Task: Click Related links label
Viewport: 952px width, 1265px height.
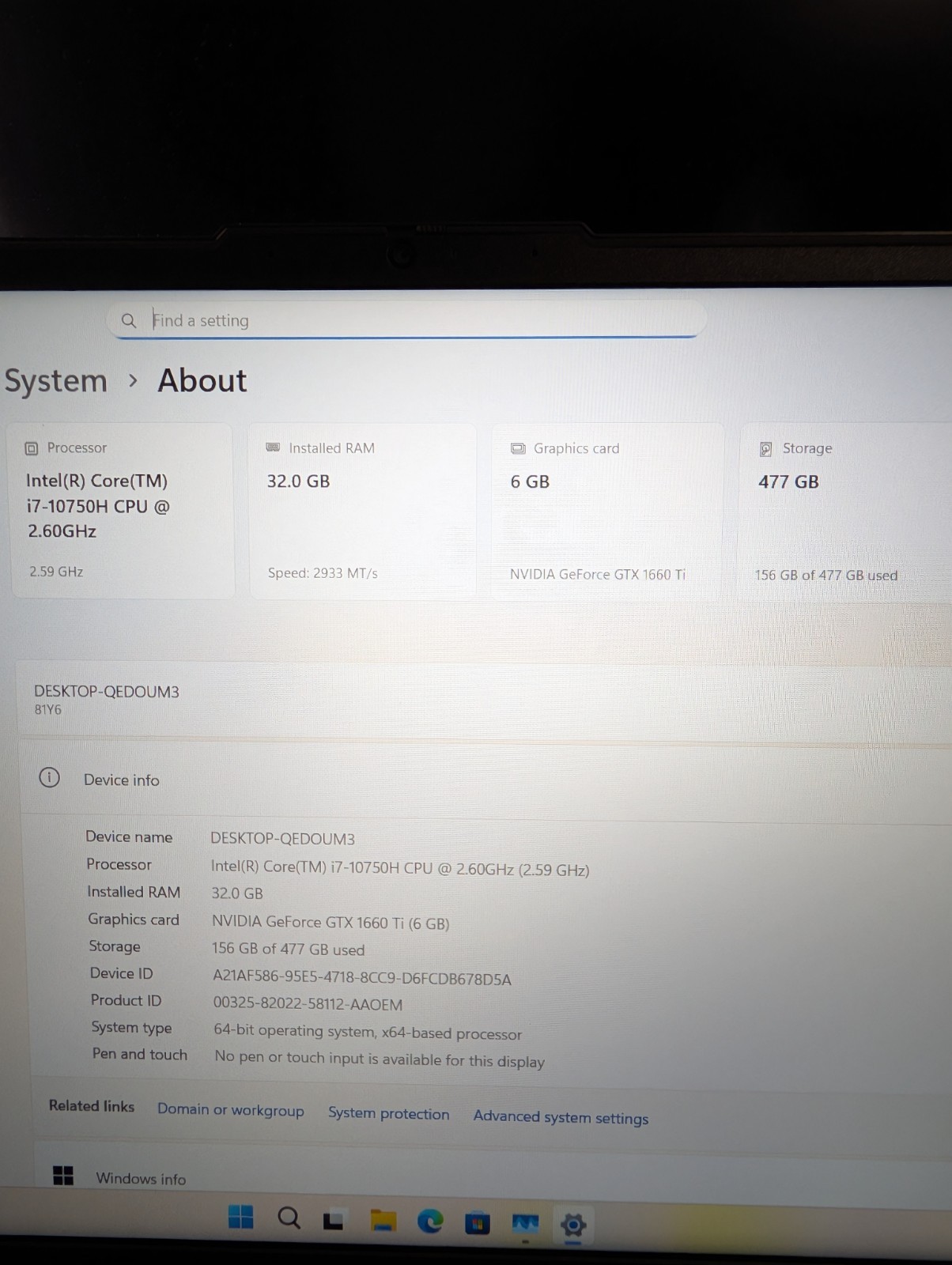Action: (x=92, y=1106)
